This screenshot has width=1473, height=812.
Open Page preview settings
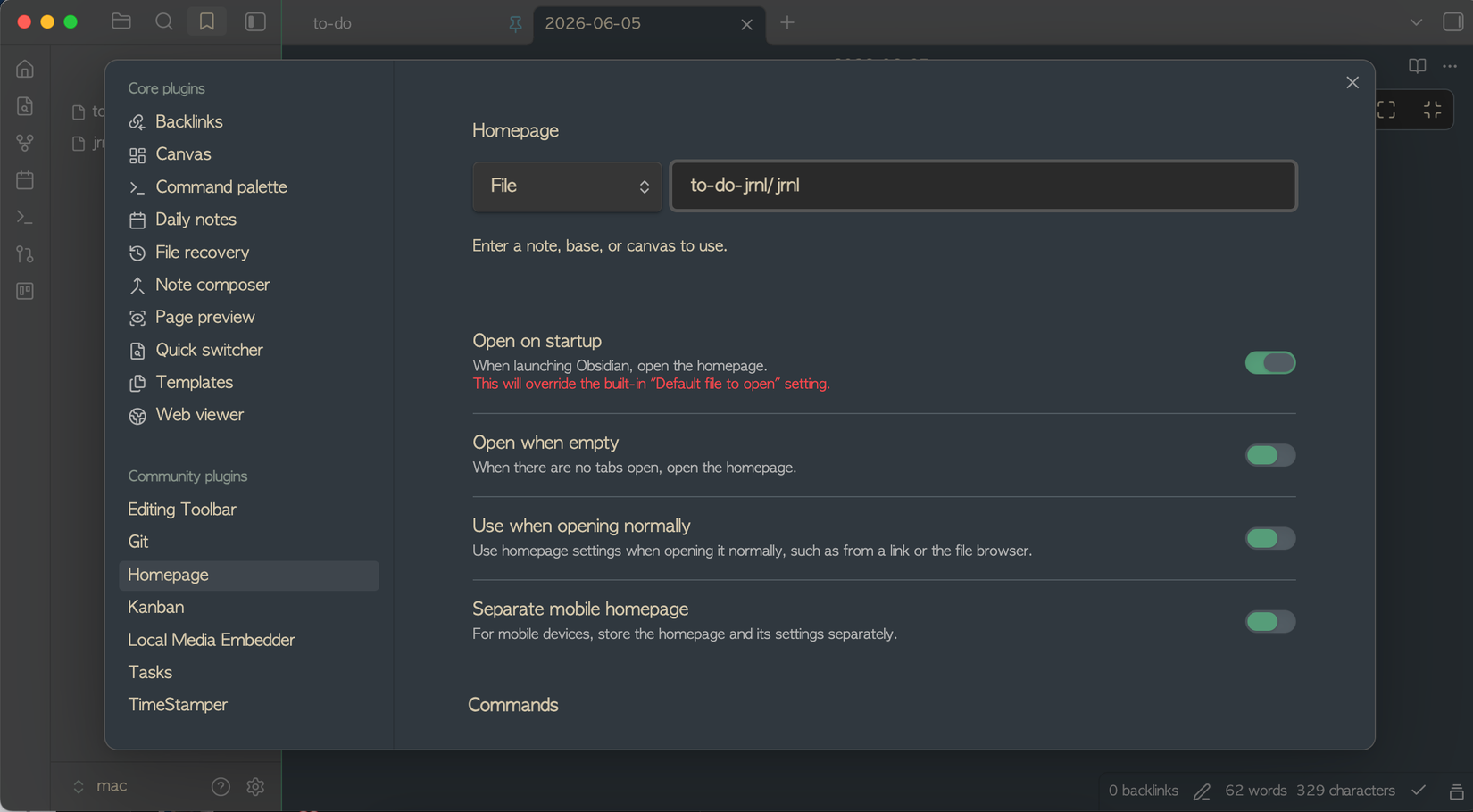(248, 317)
